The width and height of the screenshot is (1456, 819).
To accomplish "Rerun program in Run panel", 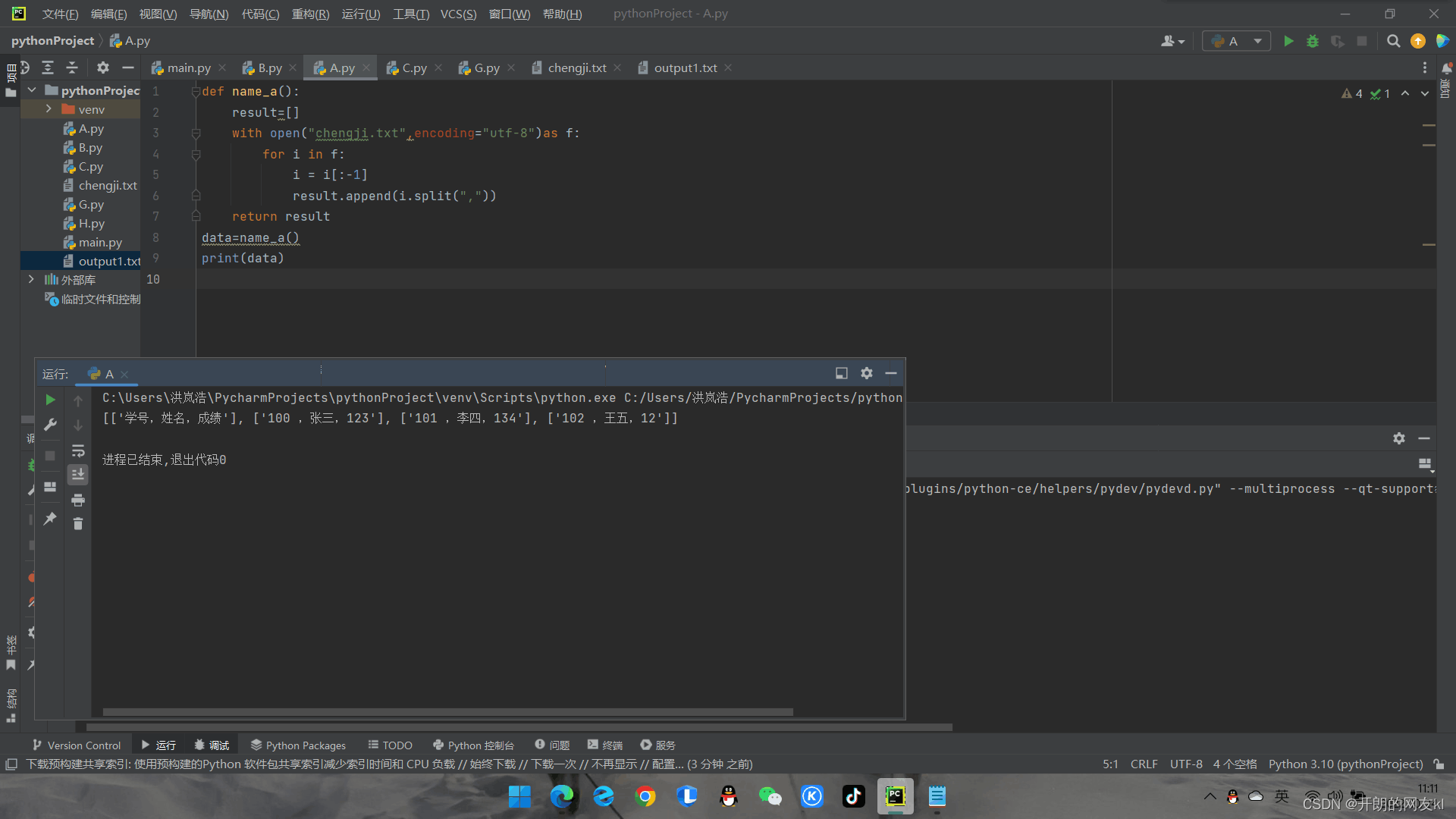I will pos(50,400).
